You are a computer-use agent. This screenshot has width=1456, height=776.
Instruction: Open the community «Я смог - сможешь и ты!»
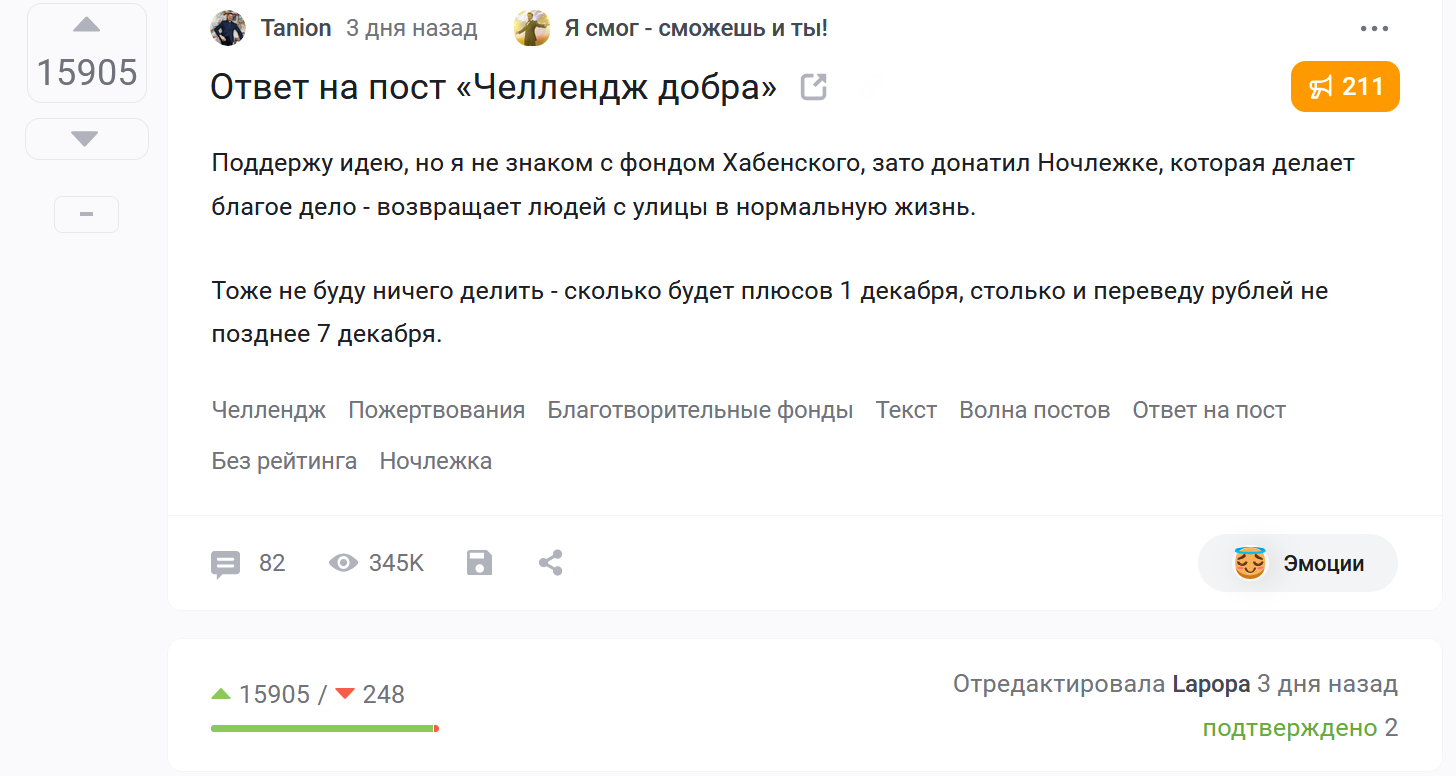point(695,28)
